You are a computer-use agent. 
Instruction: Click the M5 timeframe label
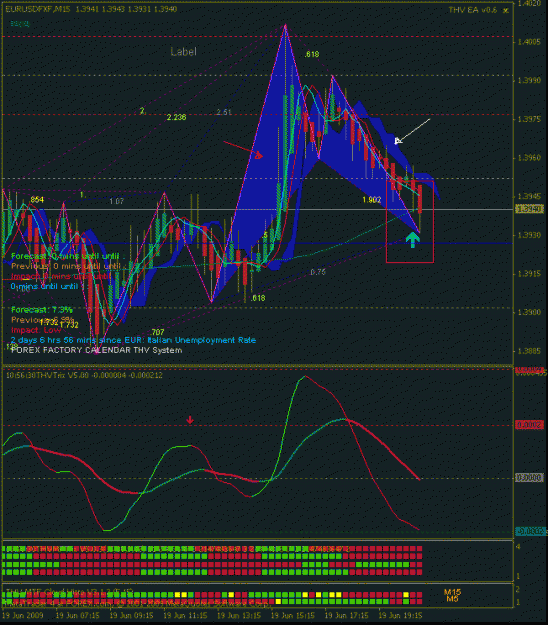coord(452,599)
